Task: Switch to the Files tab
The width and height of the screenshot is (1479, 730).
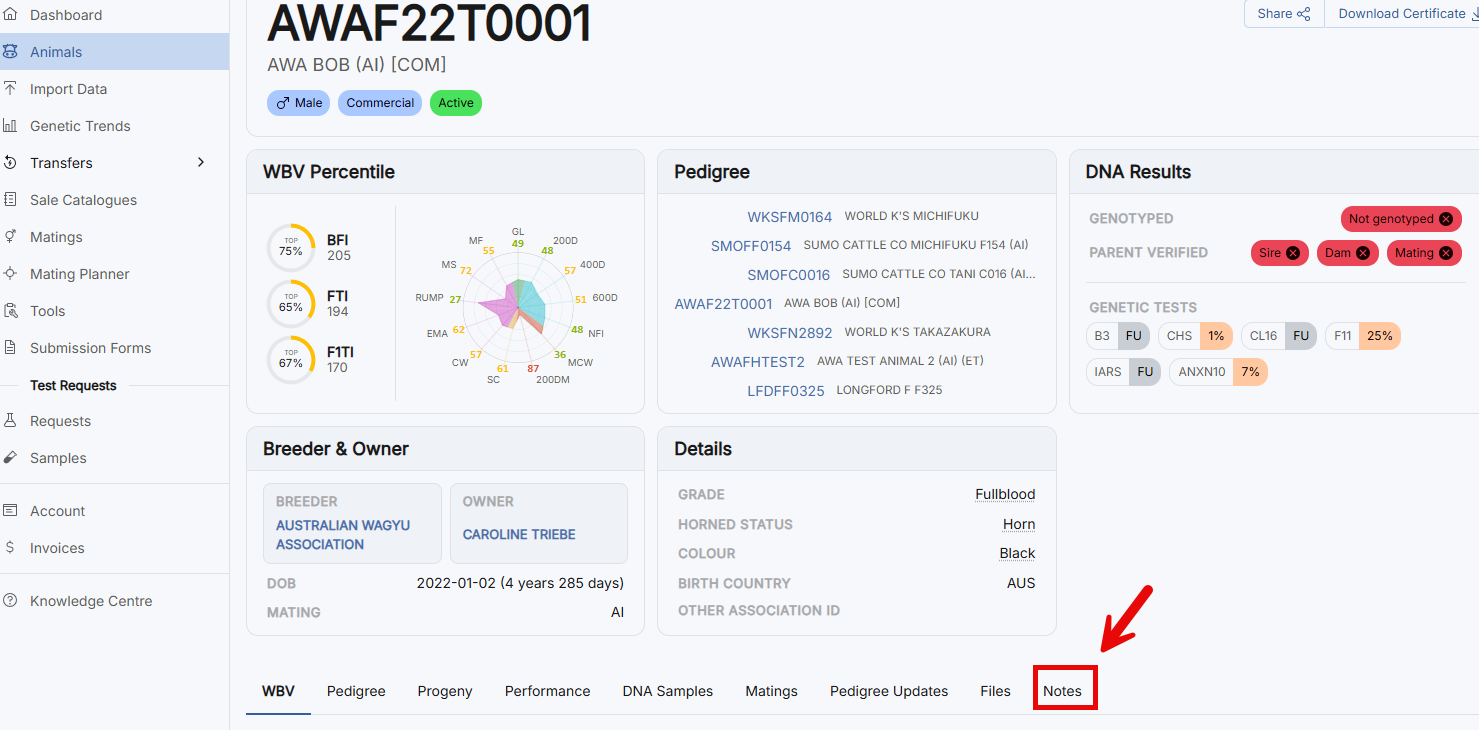Action: click(995, 691)
